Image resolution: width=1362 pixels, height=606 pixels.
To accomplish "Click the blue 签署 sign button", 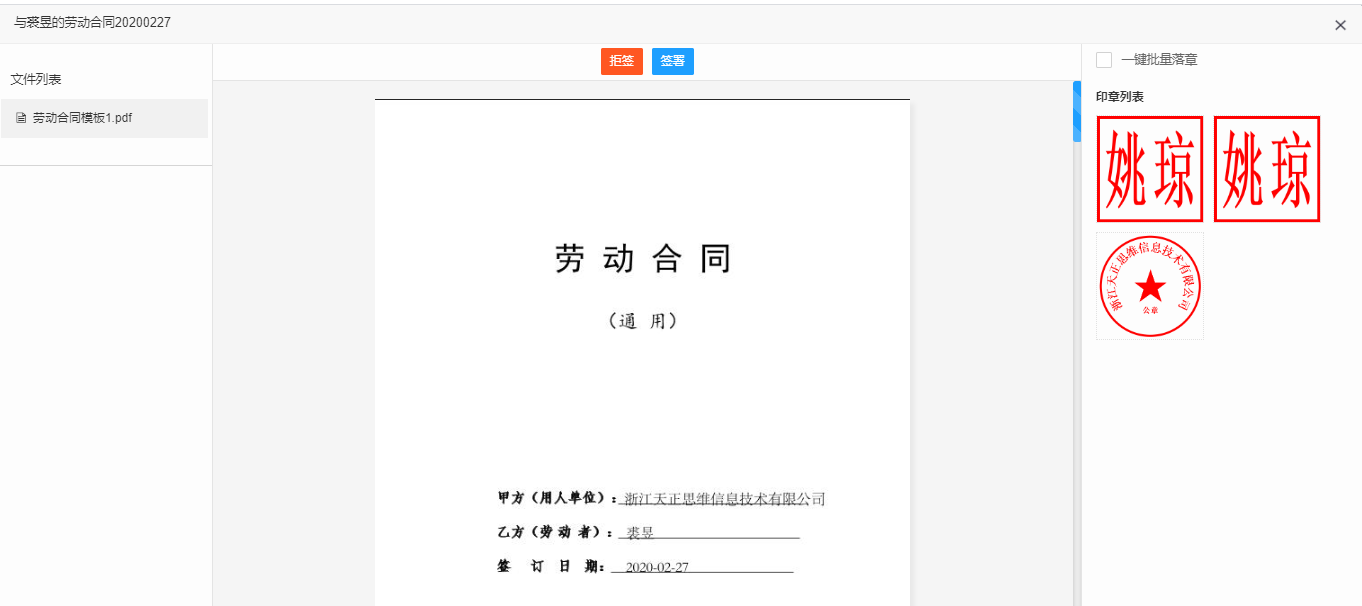I will point(672,61).
